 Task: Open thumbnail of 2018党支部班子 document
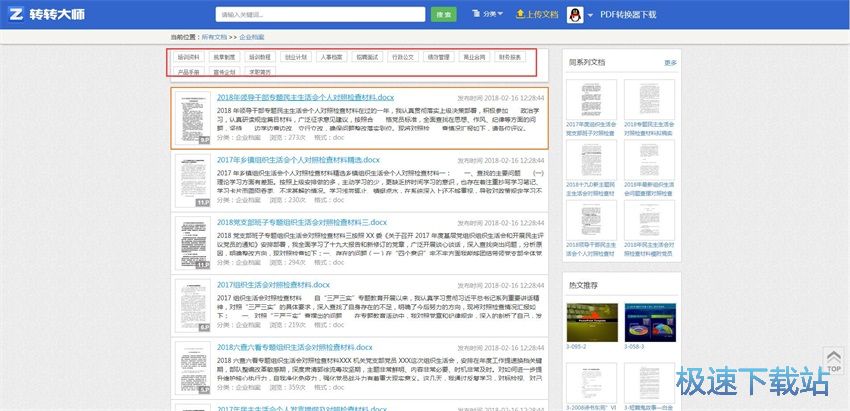pyautogui.click(x=192, y=243)
